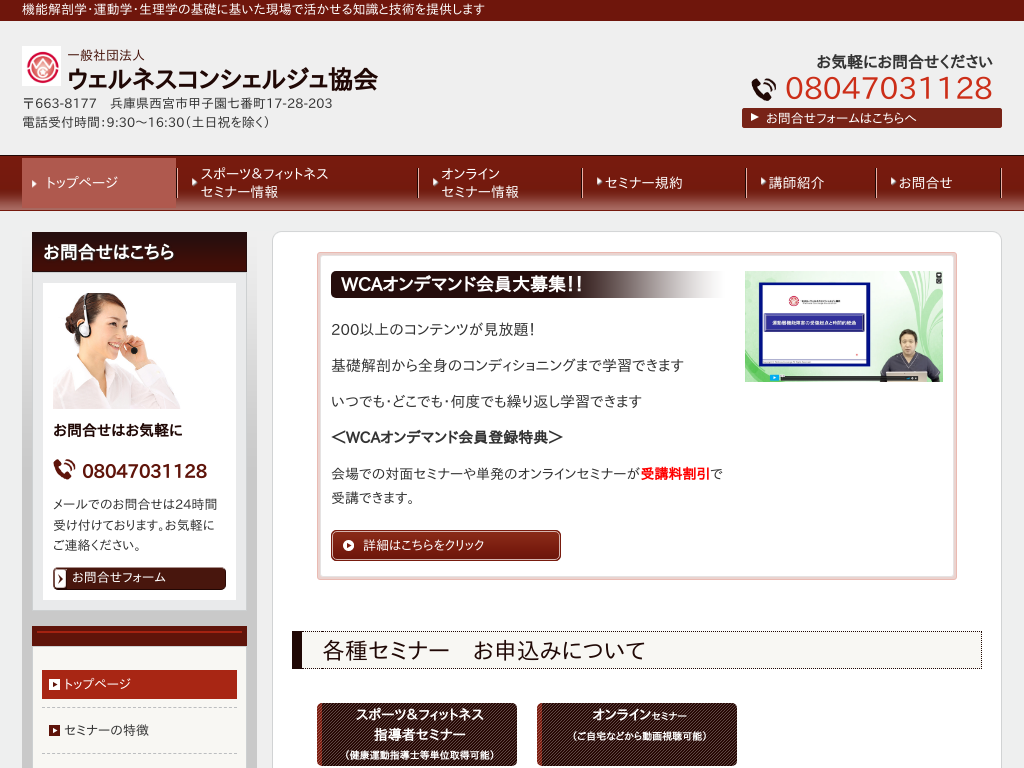Open the トップページ navigation tab
The width and height of the screenshot is (1024, 768).
point(99,183)
